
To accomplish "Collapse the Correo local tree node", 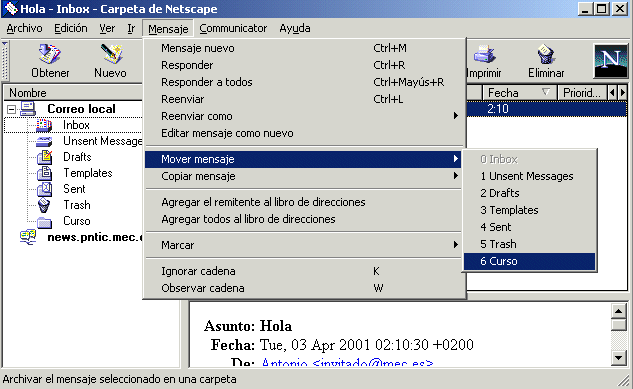I will (x=12, y=109).
